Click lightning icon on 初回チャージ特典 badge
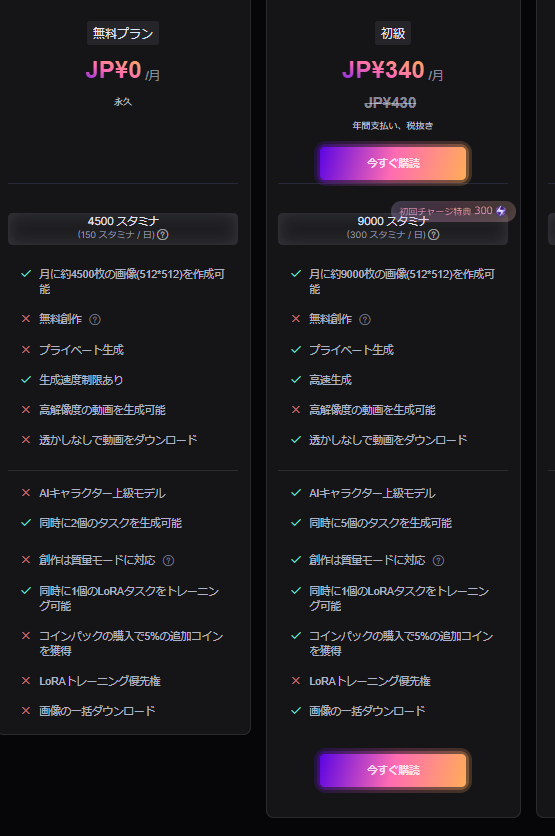This screenshot has height=836, width=555. [x=501, y=211]
